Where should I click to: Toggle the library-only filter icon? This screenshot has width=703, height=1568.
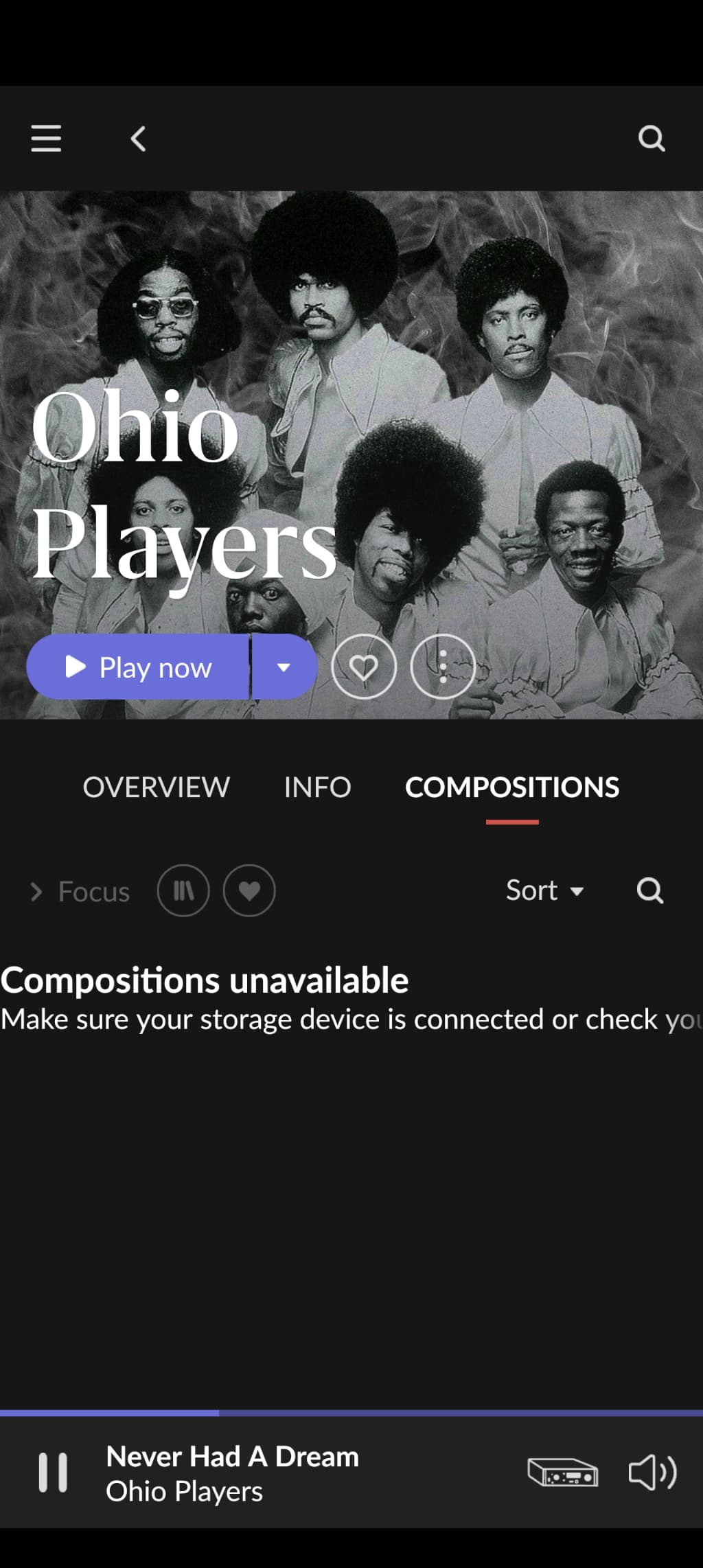[x=183, y=890]
